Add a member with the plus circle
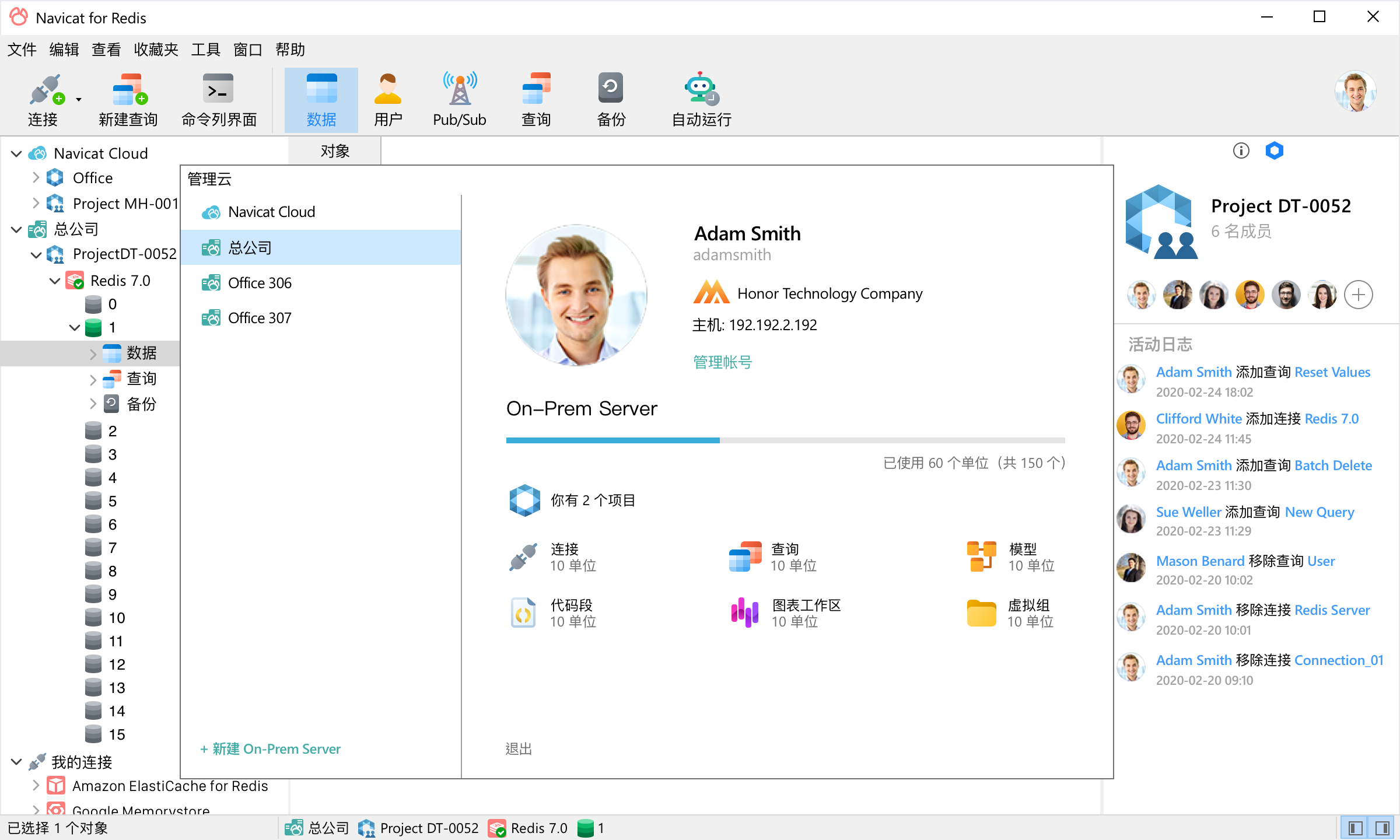Viewport: 1400px width, 840px height. pos(1359,295)
